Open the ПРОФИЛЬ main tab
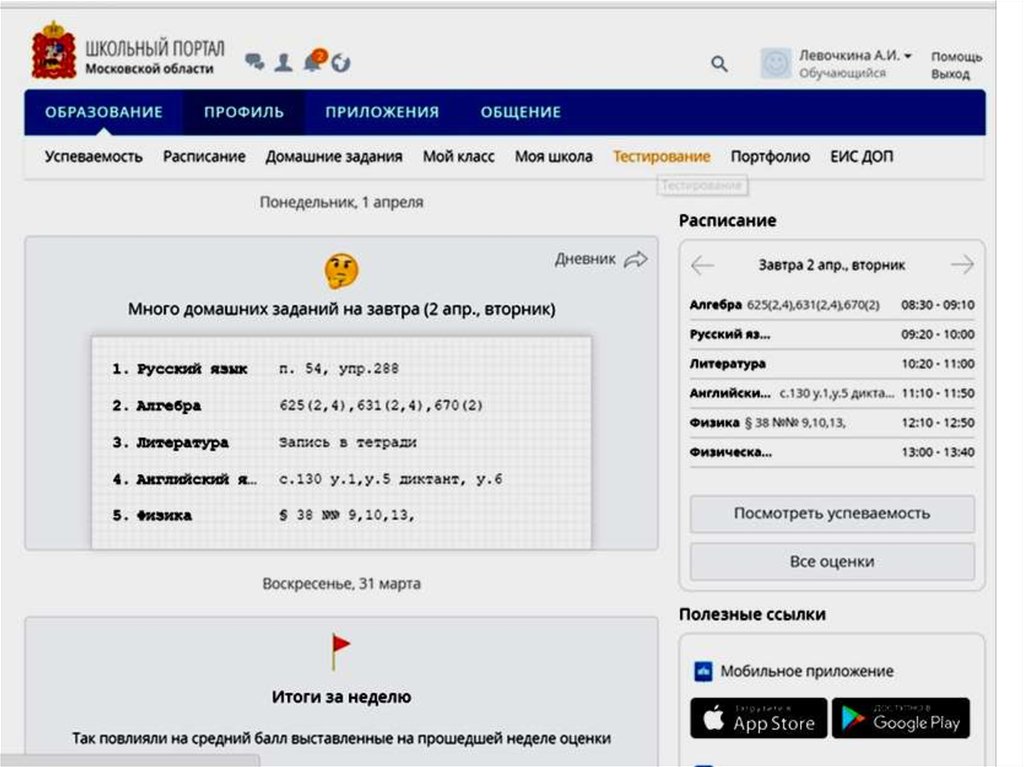 tap(244, 112)
